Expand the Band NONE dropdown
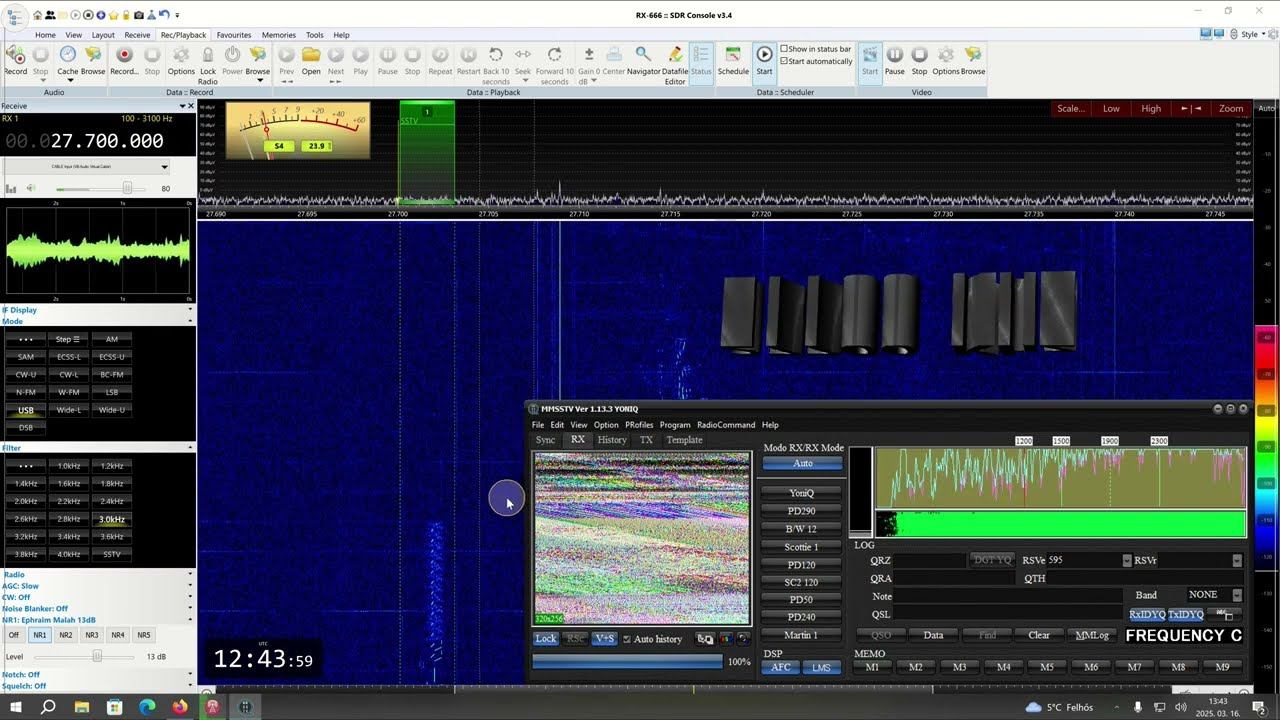This screenshot has height=720, width=1280. (1236, 595)
